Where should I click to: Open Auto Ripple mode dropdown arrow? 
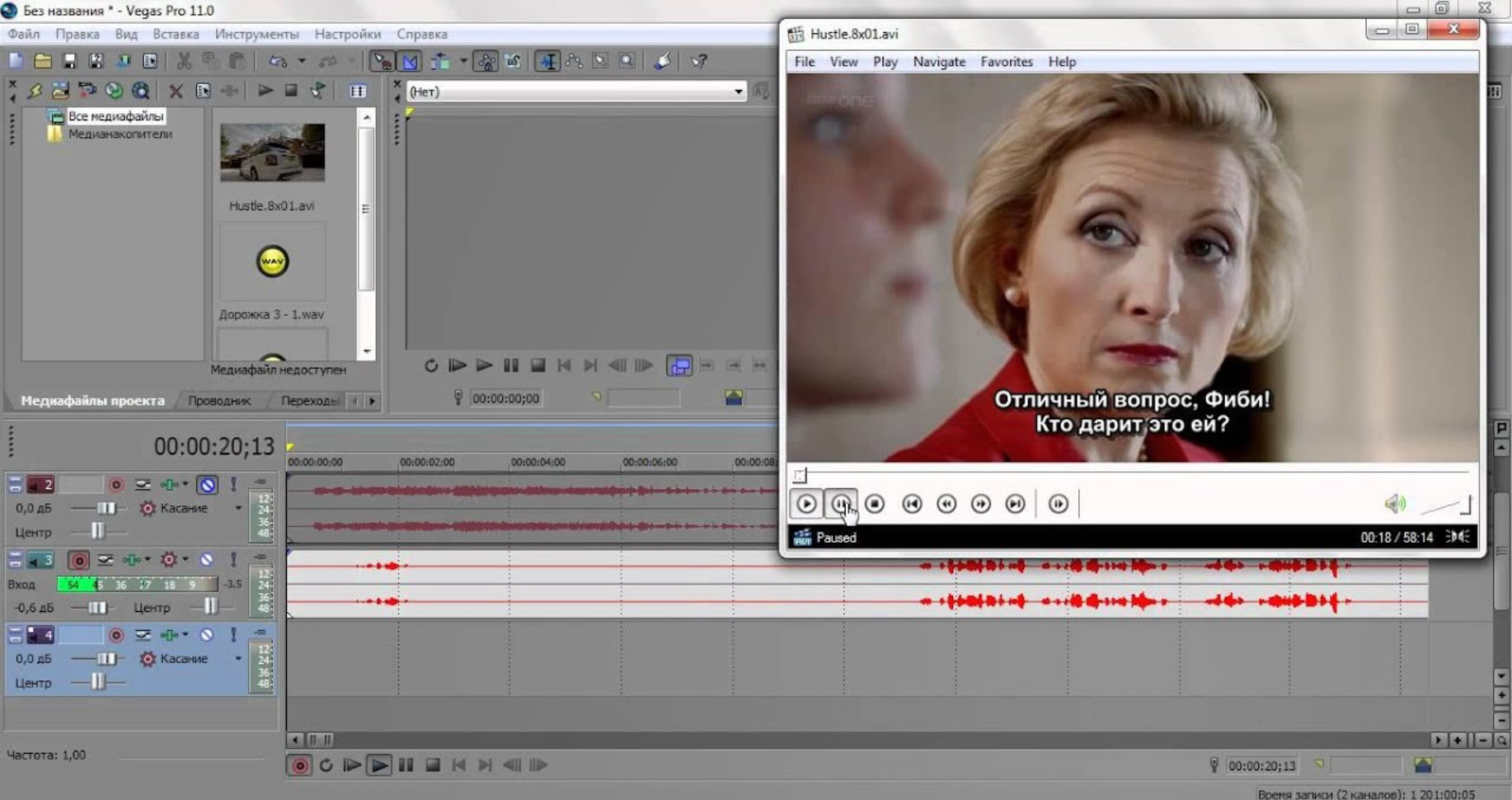(x=463, y=61)
